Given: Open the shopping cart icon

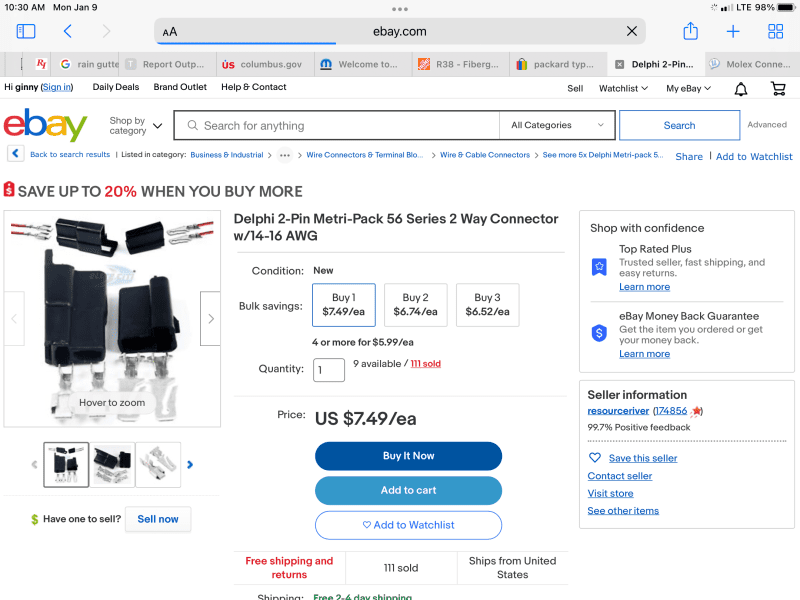Looking at the screenshot, I should [x=778, y=89].
